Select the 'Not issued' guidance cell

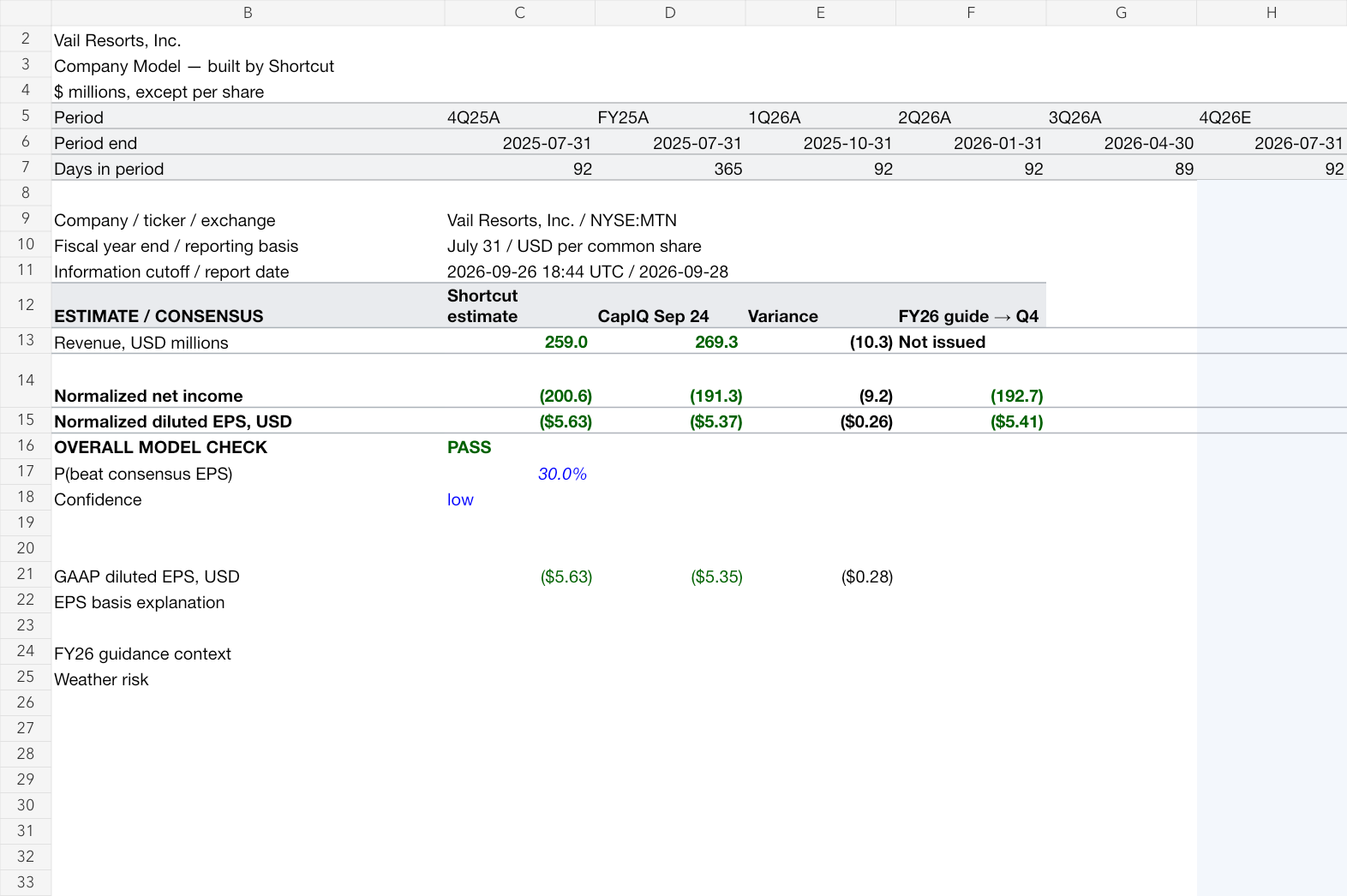pyautogui.click(x=971, y=342)
